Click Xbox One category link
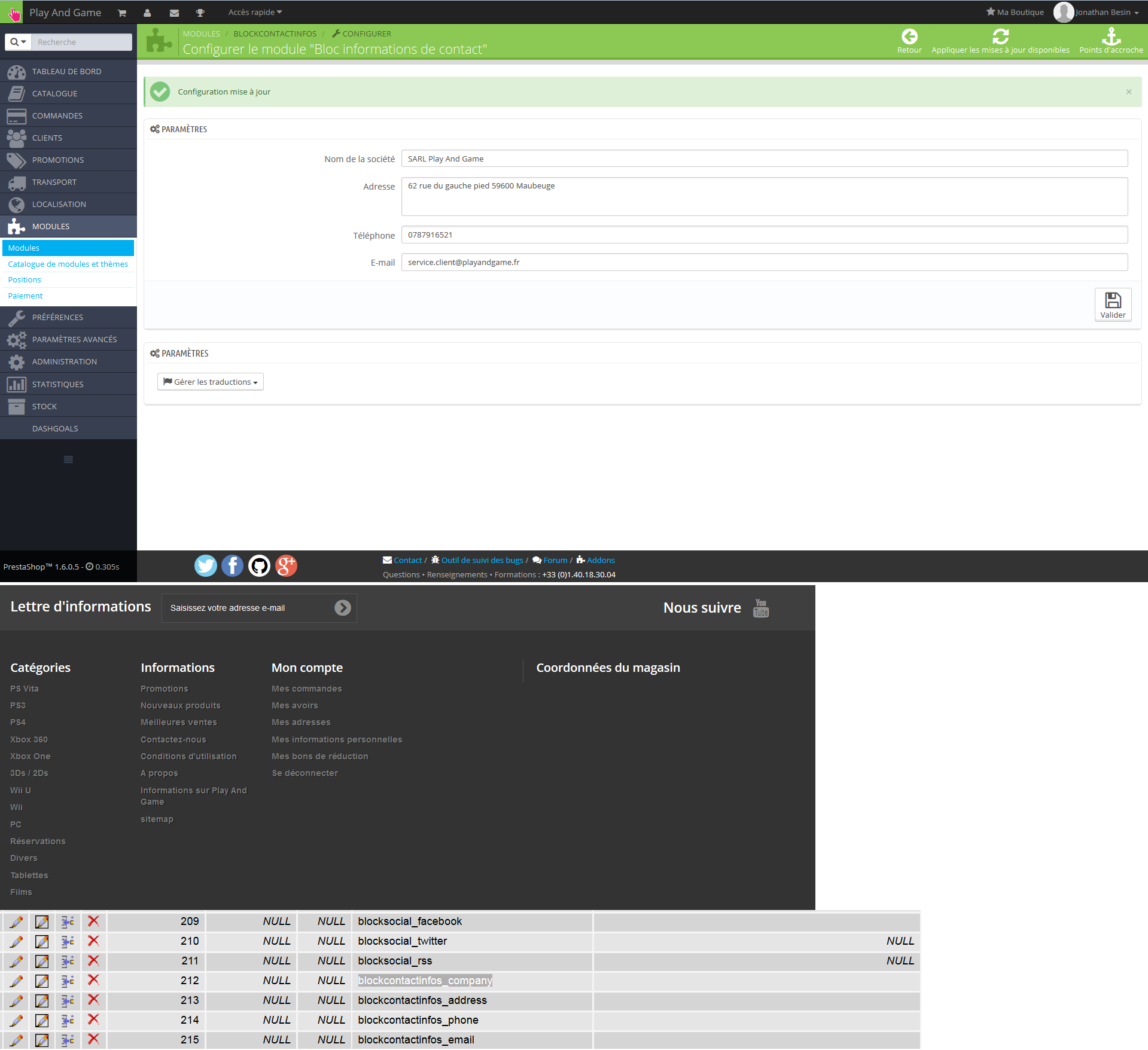The height and width of the screenshot is (1050, 1148). point(31,756)
